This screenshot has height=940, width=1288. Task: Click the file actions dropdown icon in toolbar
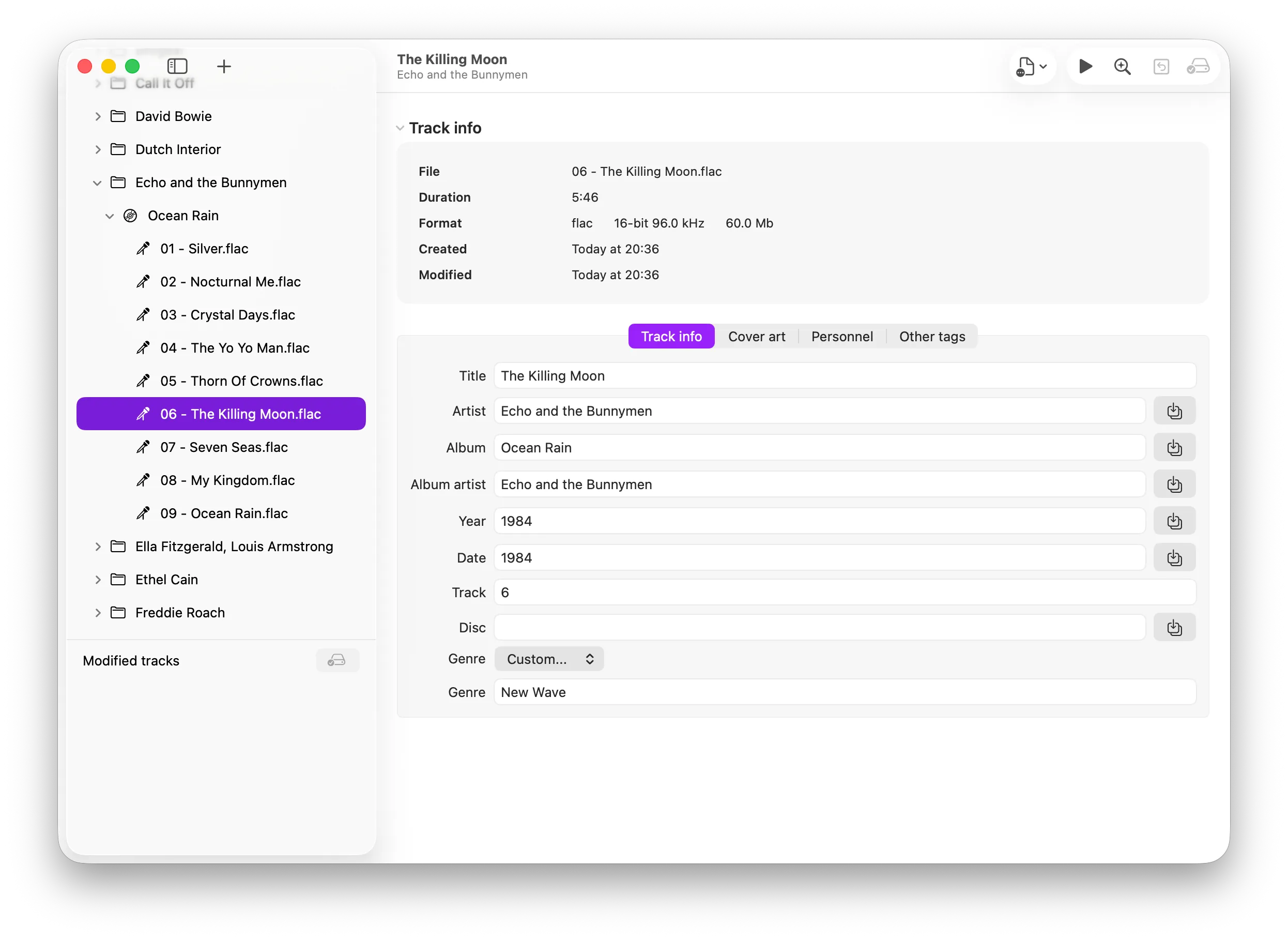point(1032,67)
